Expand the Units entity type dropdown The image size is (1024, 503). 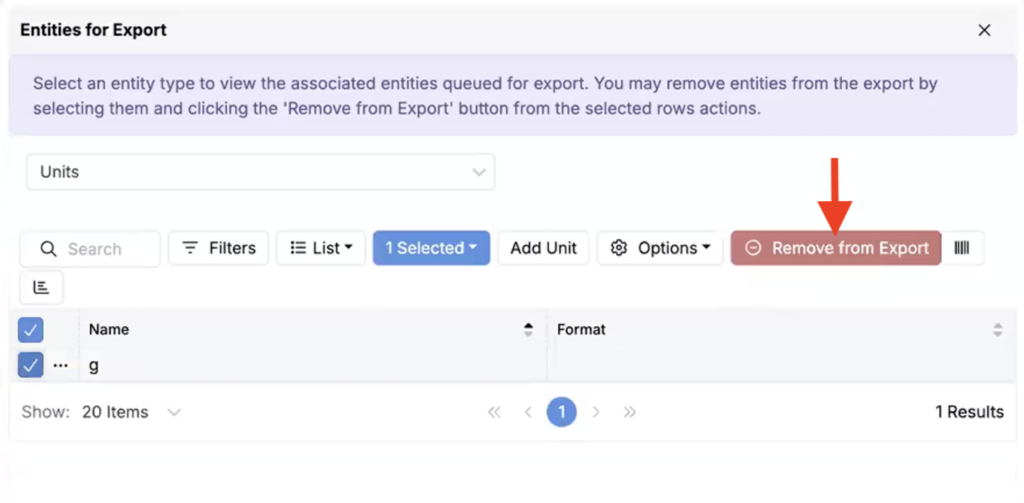260,172
